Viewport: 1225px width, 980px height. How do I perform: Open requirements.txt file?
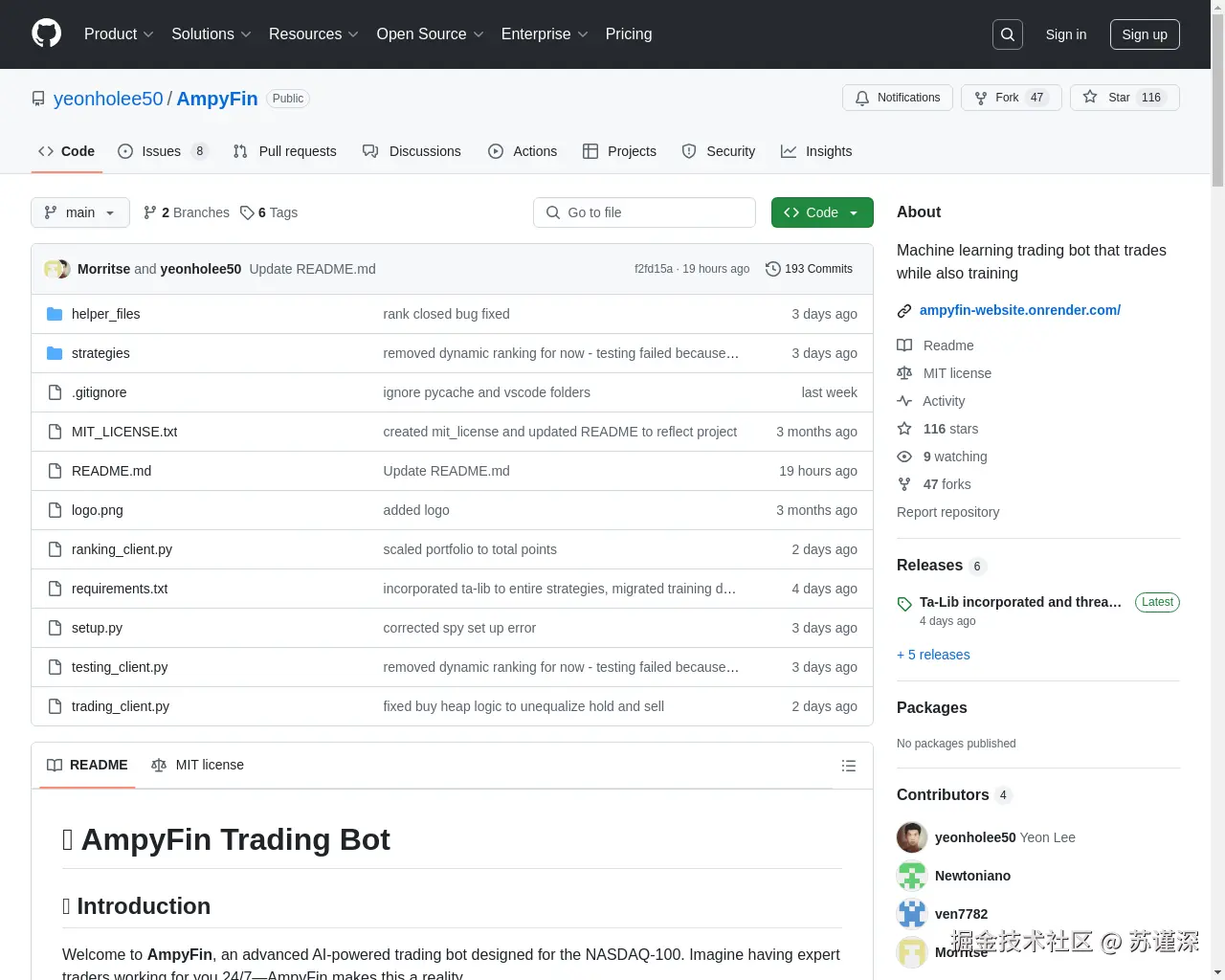[120, 589]
